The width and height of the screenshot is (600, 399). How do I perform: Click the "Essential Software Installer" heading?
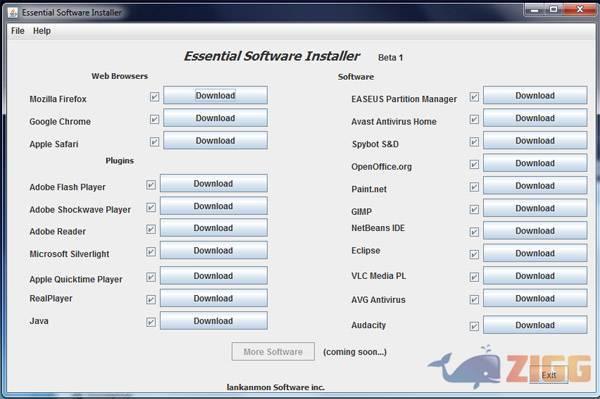tap(272, 56)
